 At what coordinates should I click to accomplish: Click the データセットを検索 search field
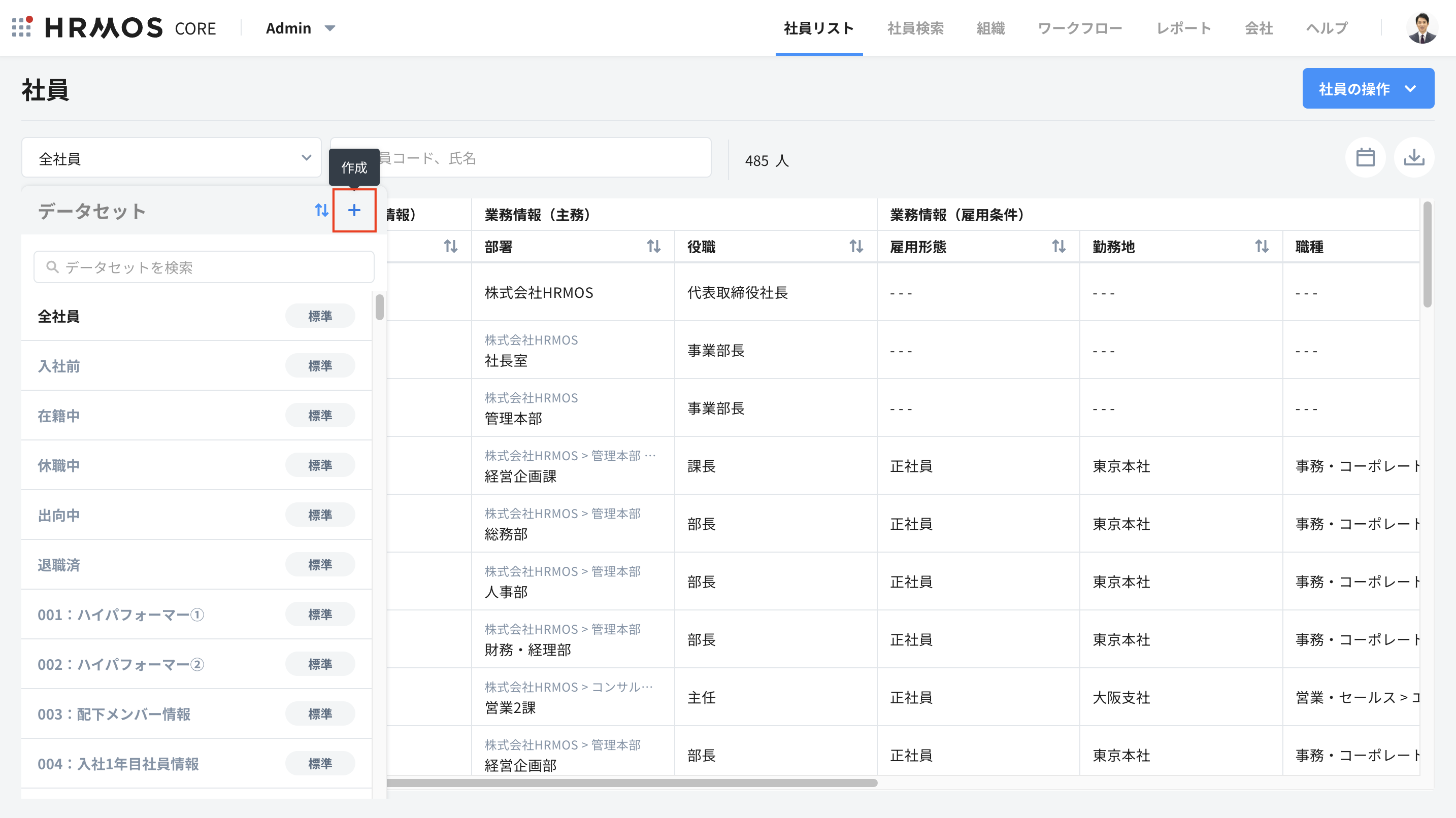click(204, 267)
